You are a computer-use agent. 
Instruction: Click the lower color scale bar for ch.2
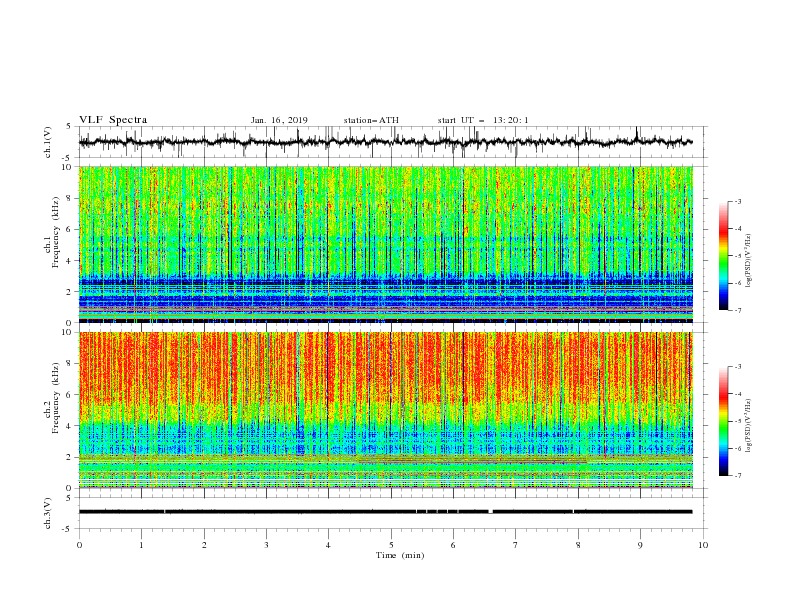tap(723, 421)
